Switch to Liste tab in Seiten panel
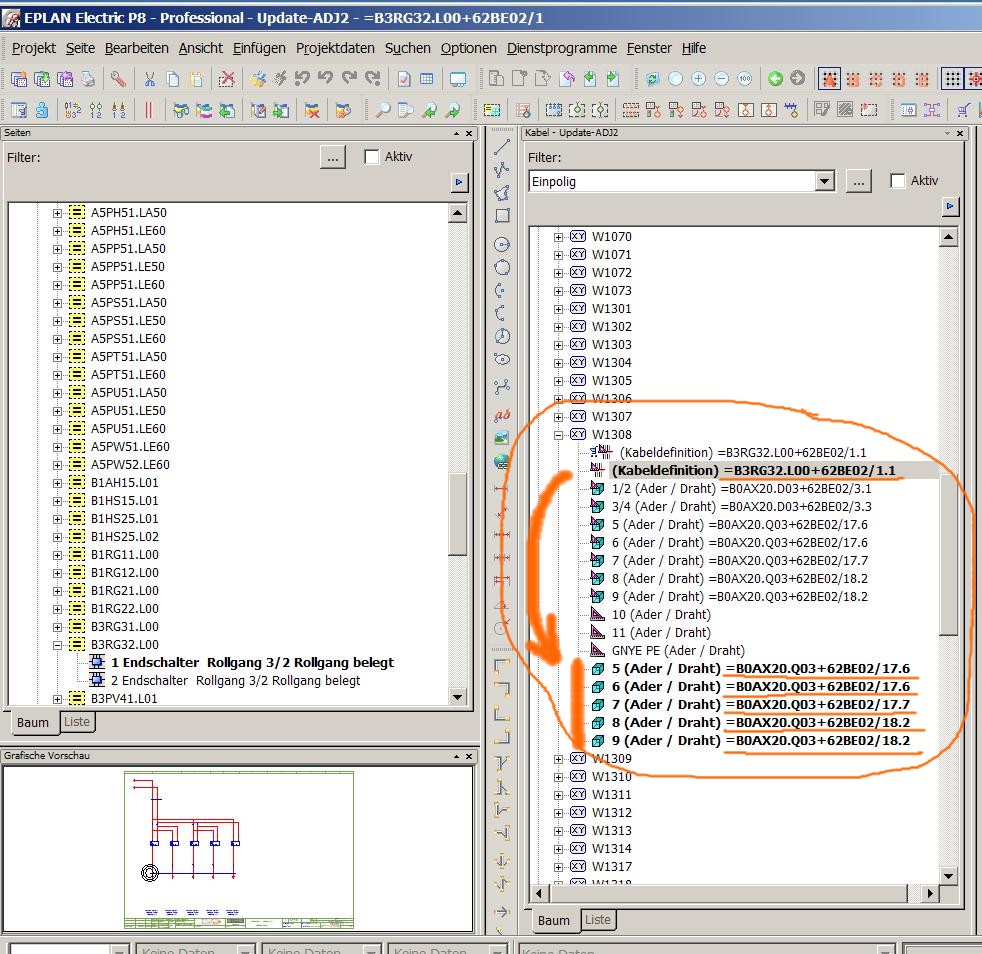The height and width of the screenshot is (954, 982). (77, 722)
